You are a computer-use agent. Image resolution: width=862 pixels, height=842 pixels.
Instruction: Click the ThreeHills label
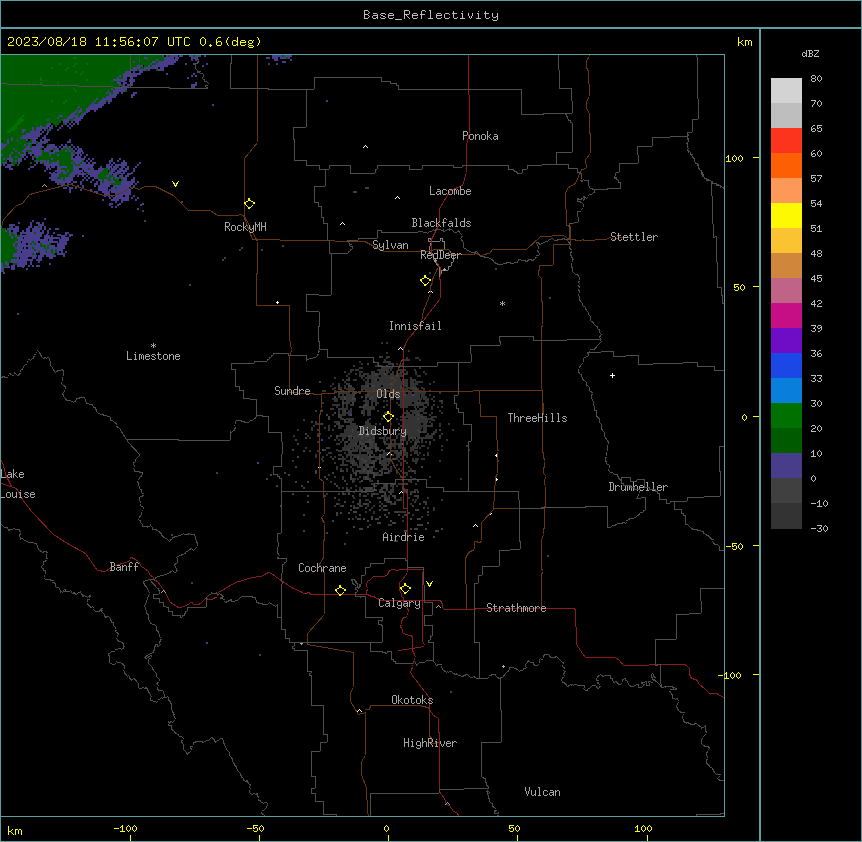[537, 418]
